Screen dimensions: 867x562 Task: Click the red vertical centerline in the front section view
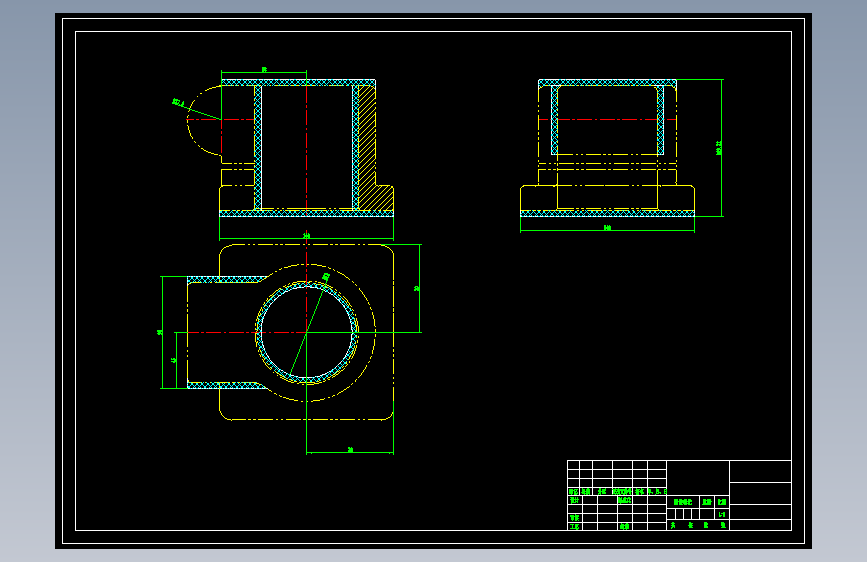306,147
